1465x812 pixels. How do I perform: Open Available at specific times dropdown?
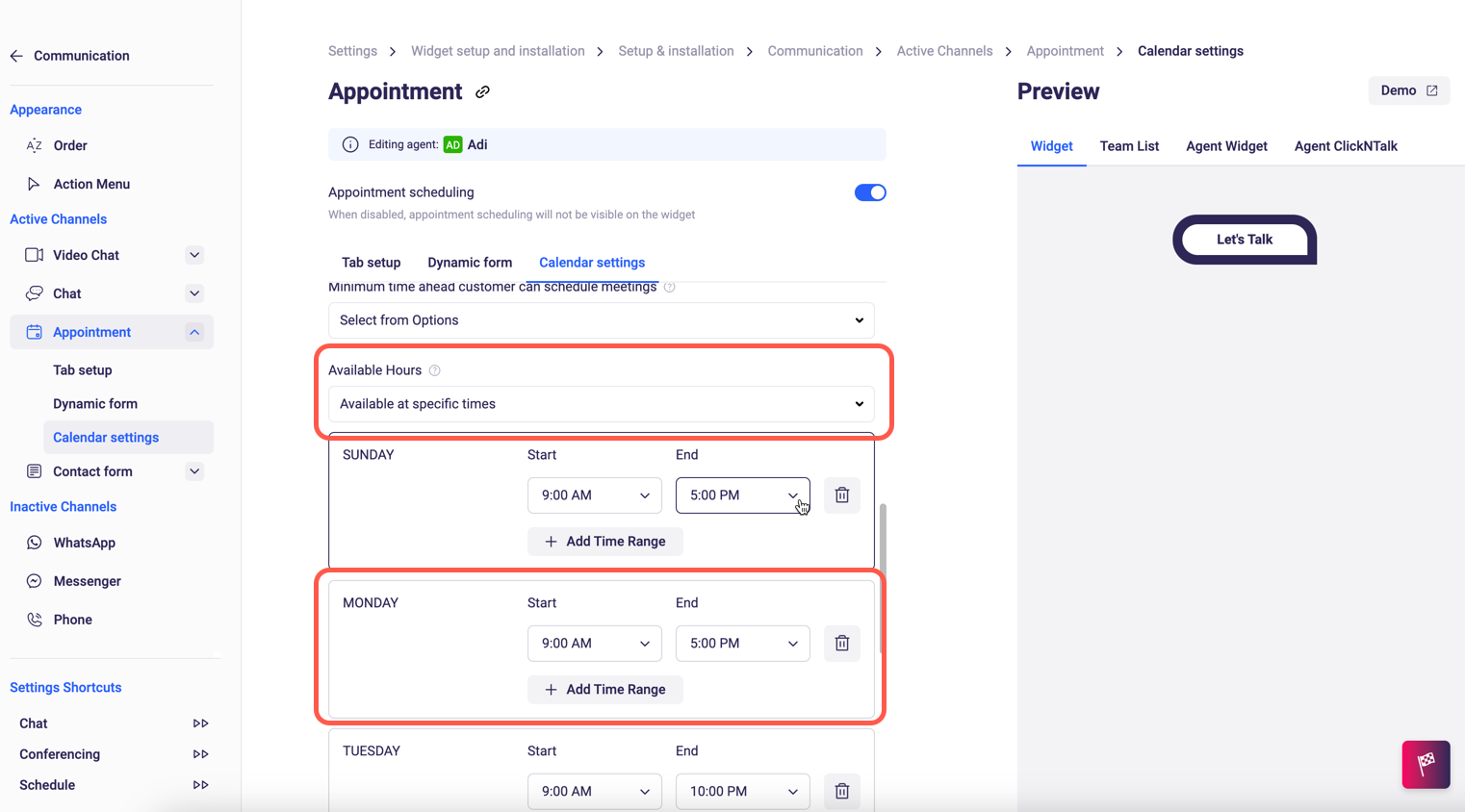602,404
